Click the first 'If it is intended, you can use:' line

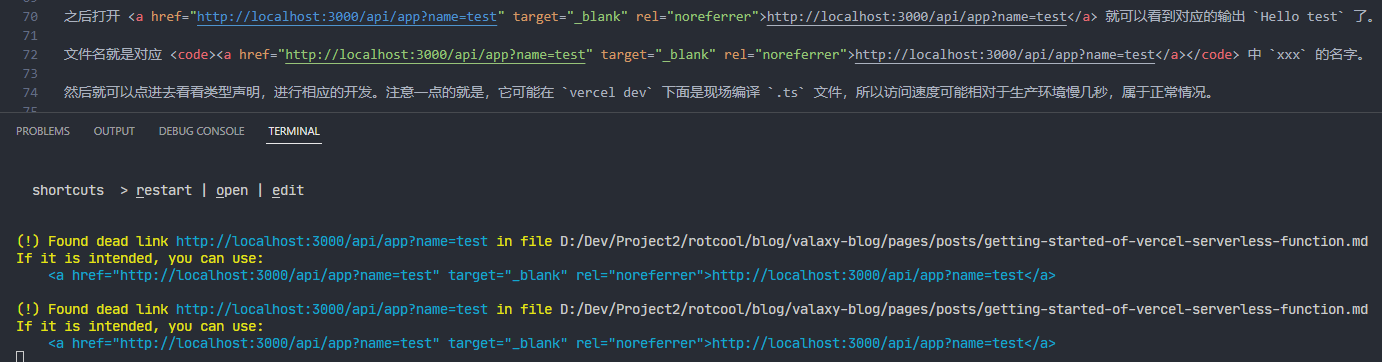[140, 258]
